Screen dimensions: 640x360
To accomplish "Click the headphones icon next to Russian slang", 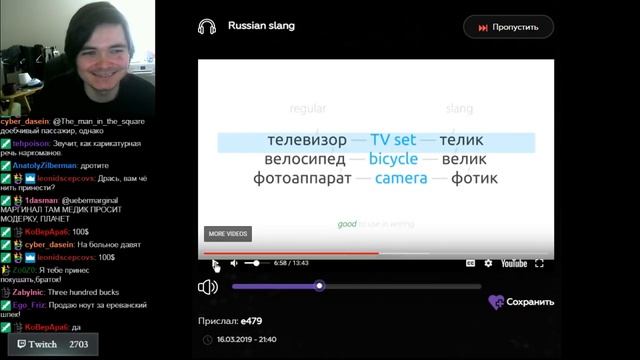I will coord(207,27).
